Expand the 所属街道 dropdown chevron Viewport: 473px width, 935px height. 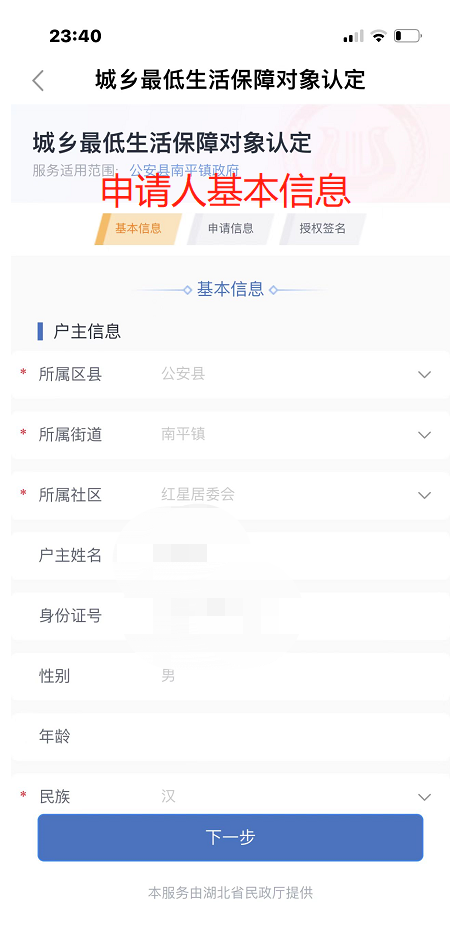click(x=424, y=435)
